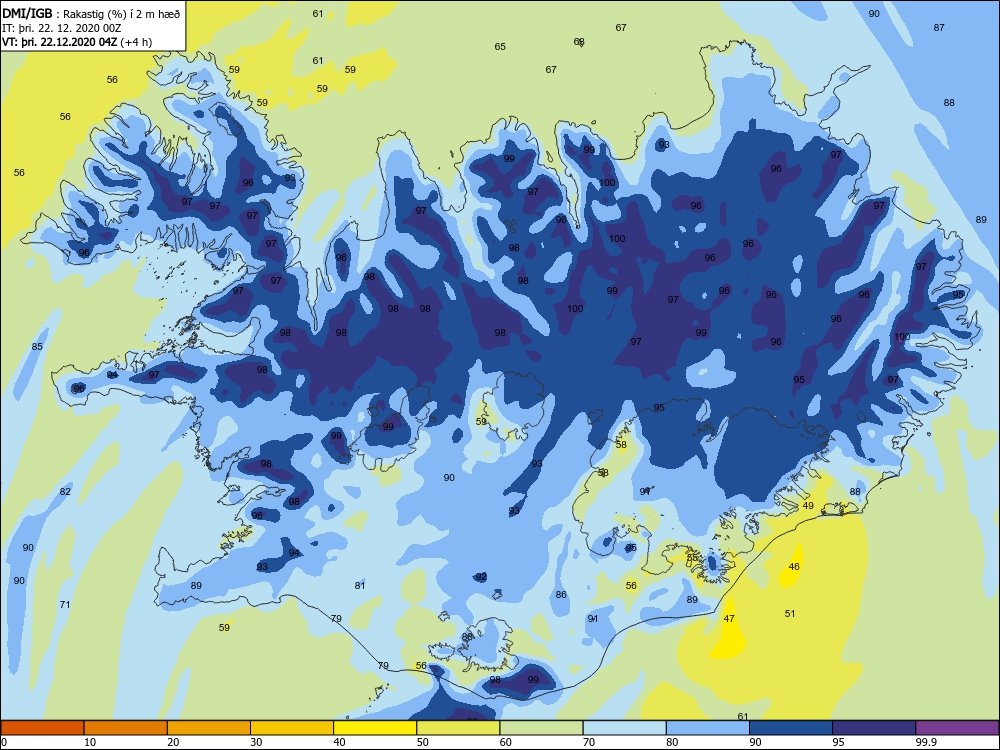Viewport: 1000px width, 750px height.
Task: Click the '20' tick label on the legend
Action: click(173, 742)
